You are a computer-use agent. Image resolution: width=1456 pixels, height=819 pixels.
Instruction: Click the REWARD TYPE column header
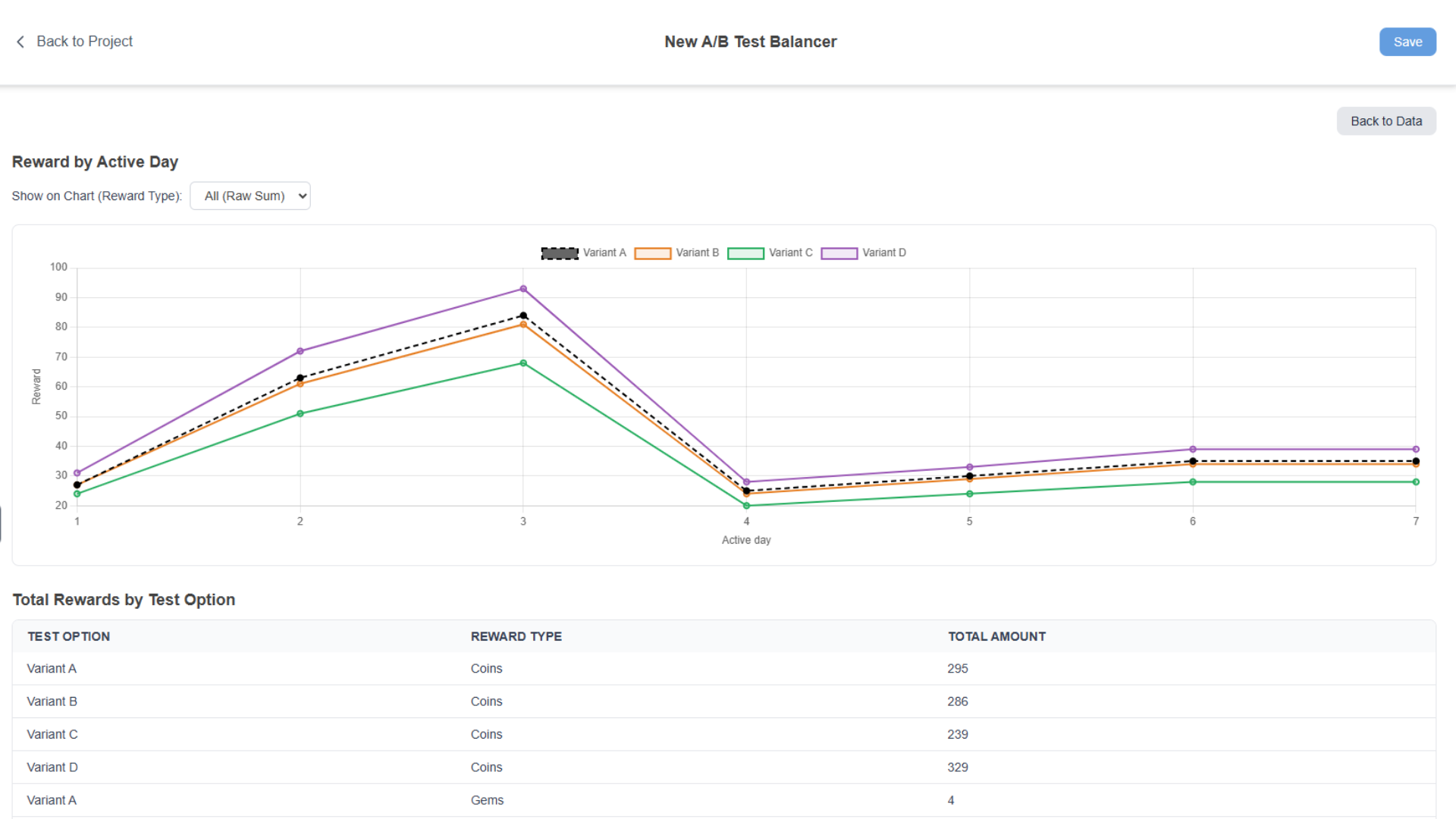516,636
